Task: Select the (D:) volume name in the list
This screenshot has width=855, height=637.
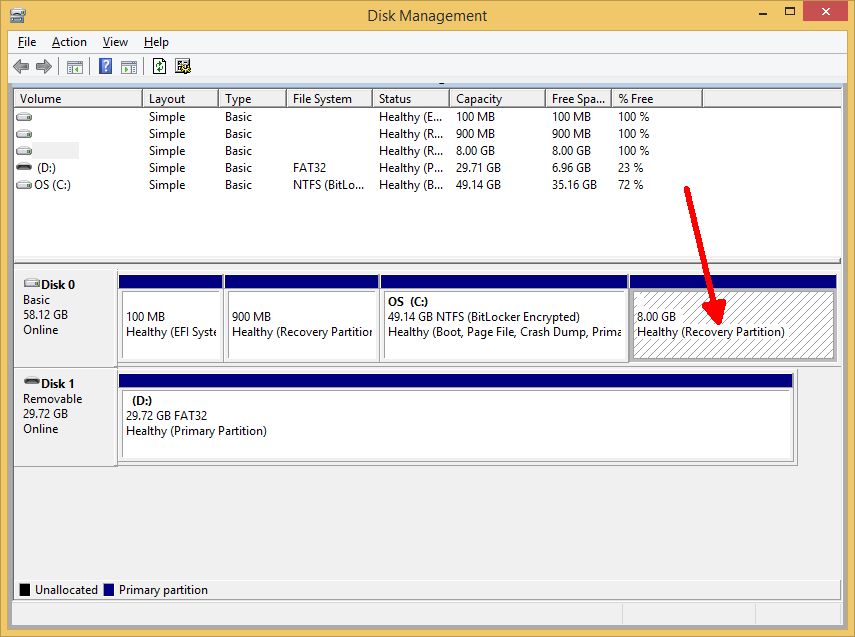Action: click(x=46, y=168)
